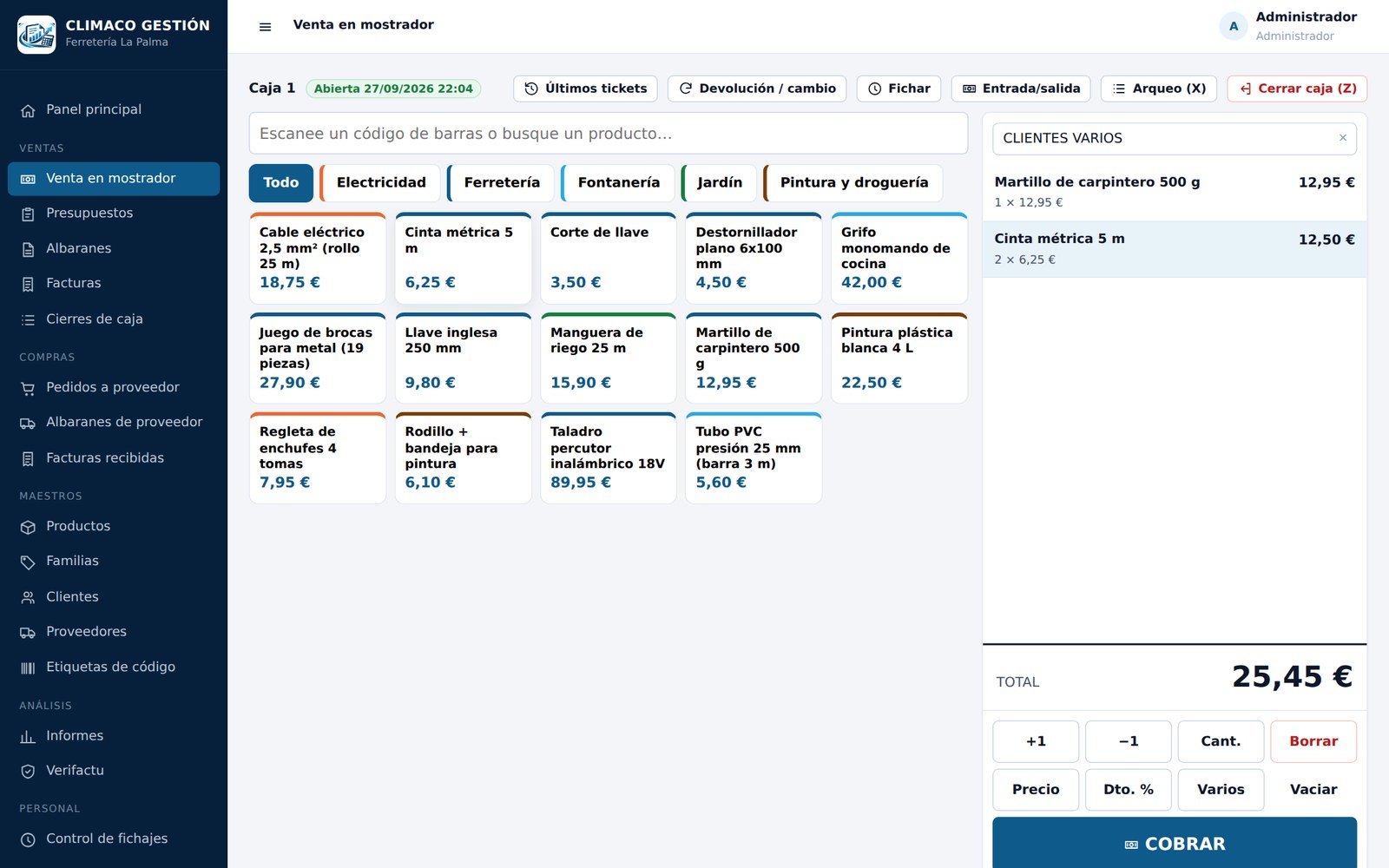Filter products by Ferretería
This screenshot has height=868, width=1389.
coord(501,183)
